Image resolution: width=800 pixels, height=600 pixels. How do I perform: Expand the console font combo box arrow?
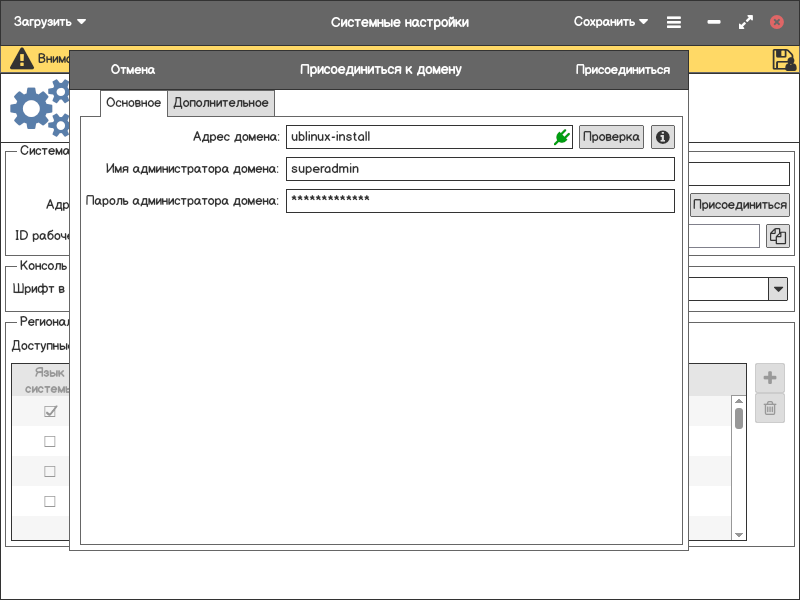click(778, 289)
